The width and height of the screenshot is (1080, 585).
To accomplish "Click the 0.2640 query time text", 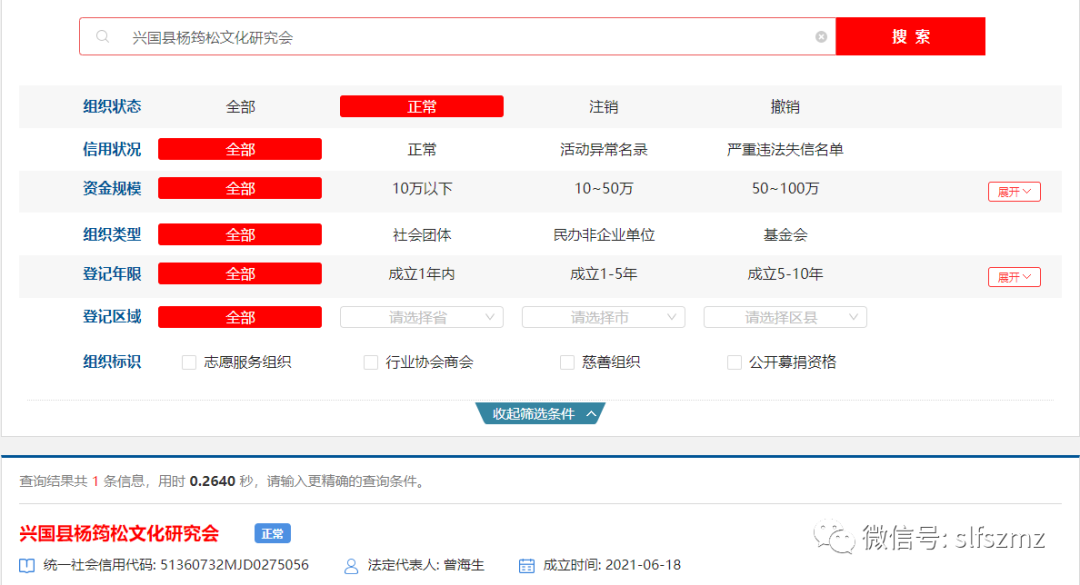I will [212, 481].
